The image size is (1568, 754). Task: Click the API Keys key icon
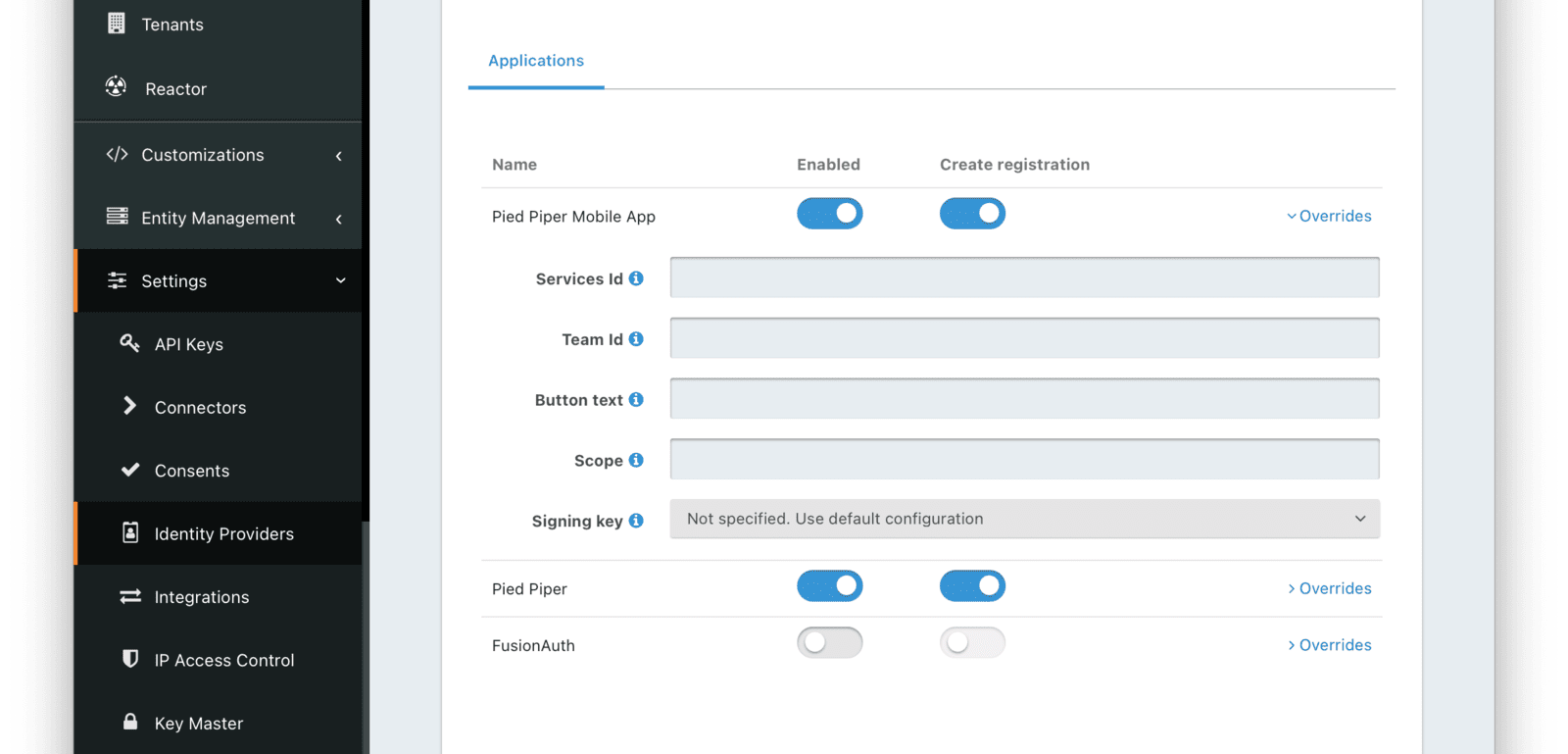point(129,343)
